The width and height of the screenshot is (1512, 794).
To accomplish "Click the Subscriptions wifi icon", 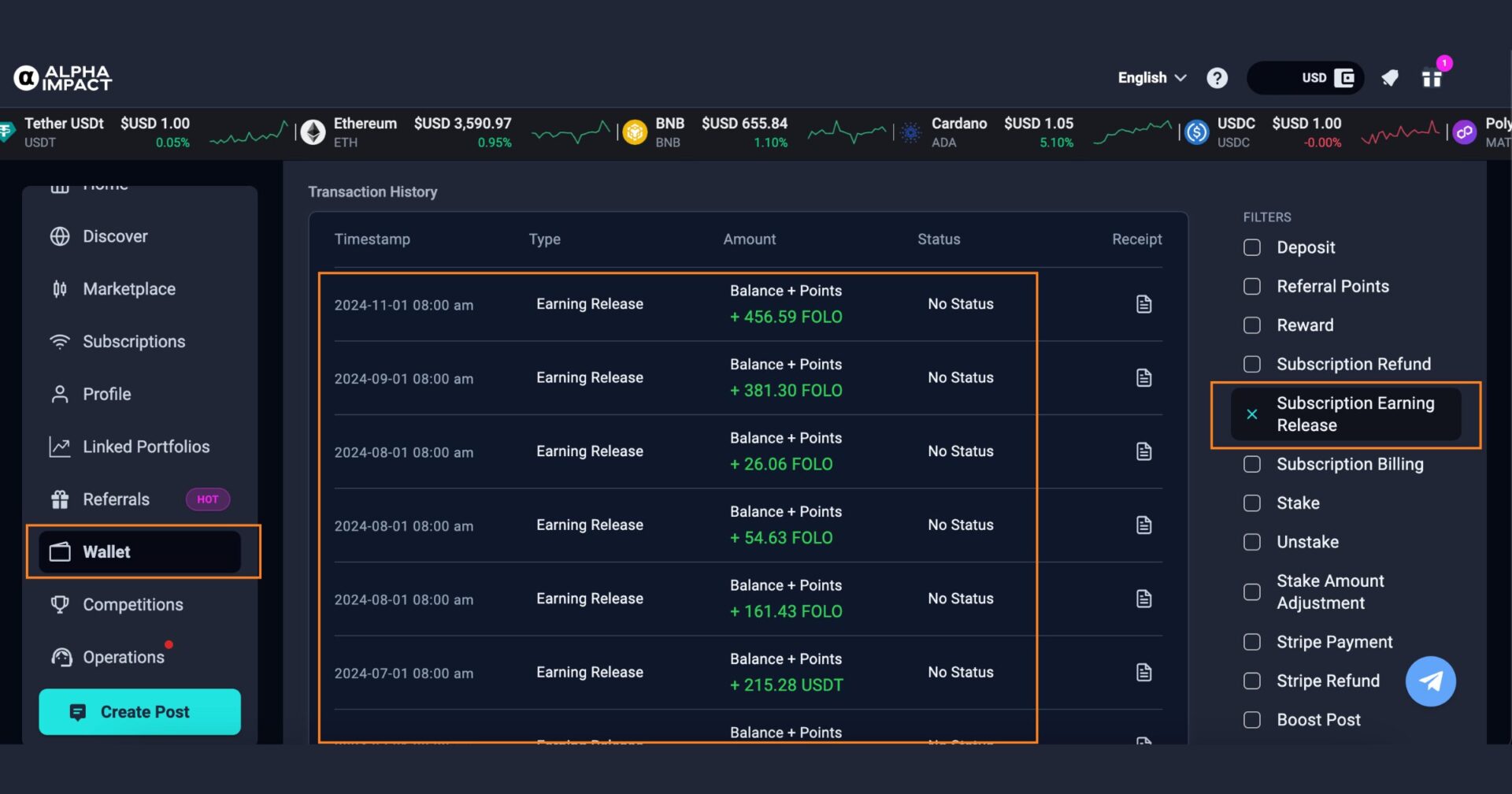I will pos(60,342).
